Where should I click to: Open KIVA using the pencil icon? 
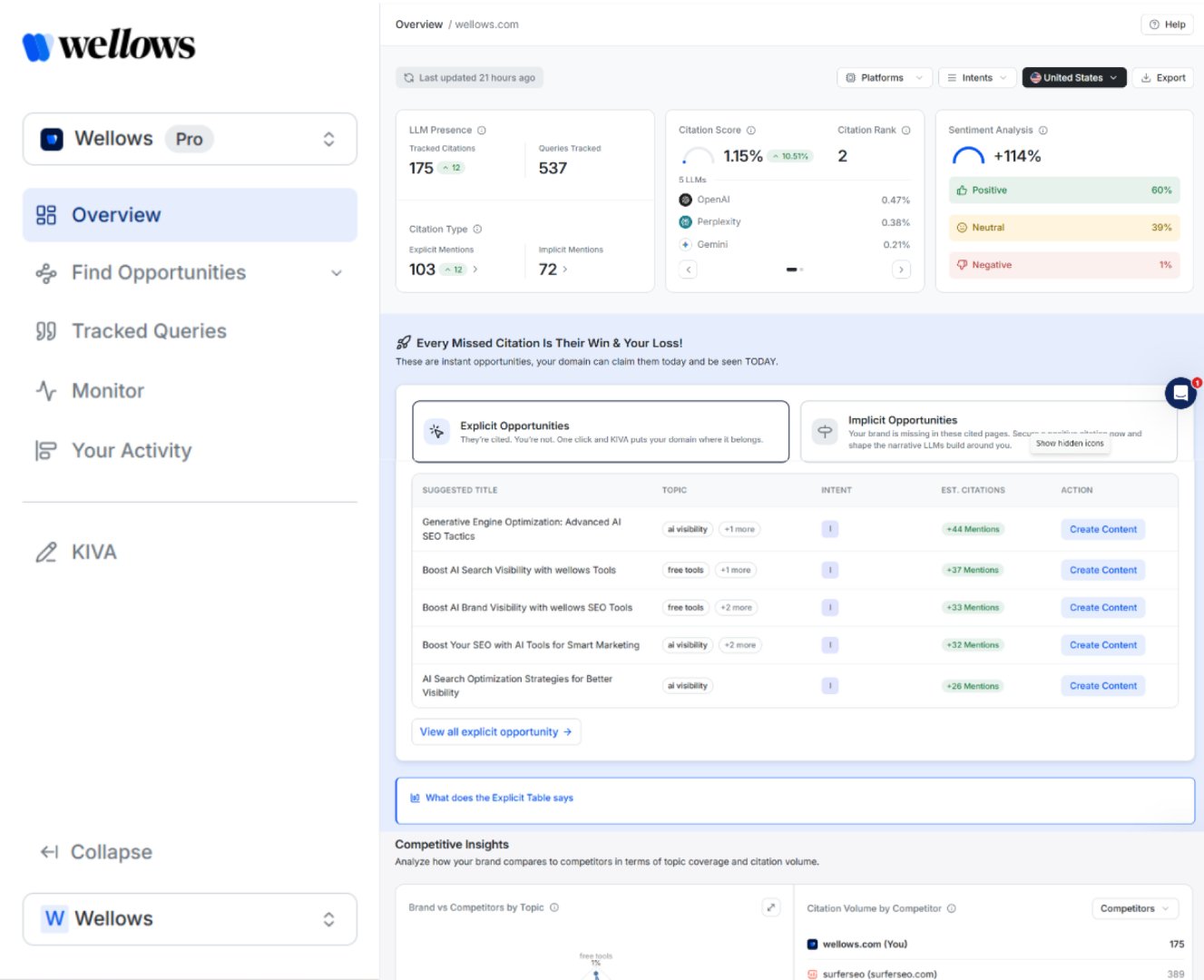coord(46,552)
